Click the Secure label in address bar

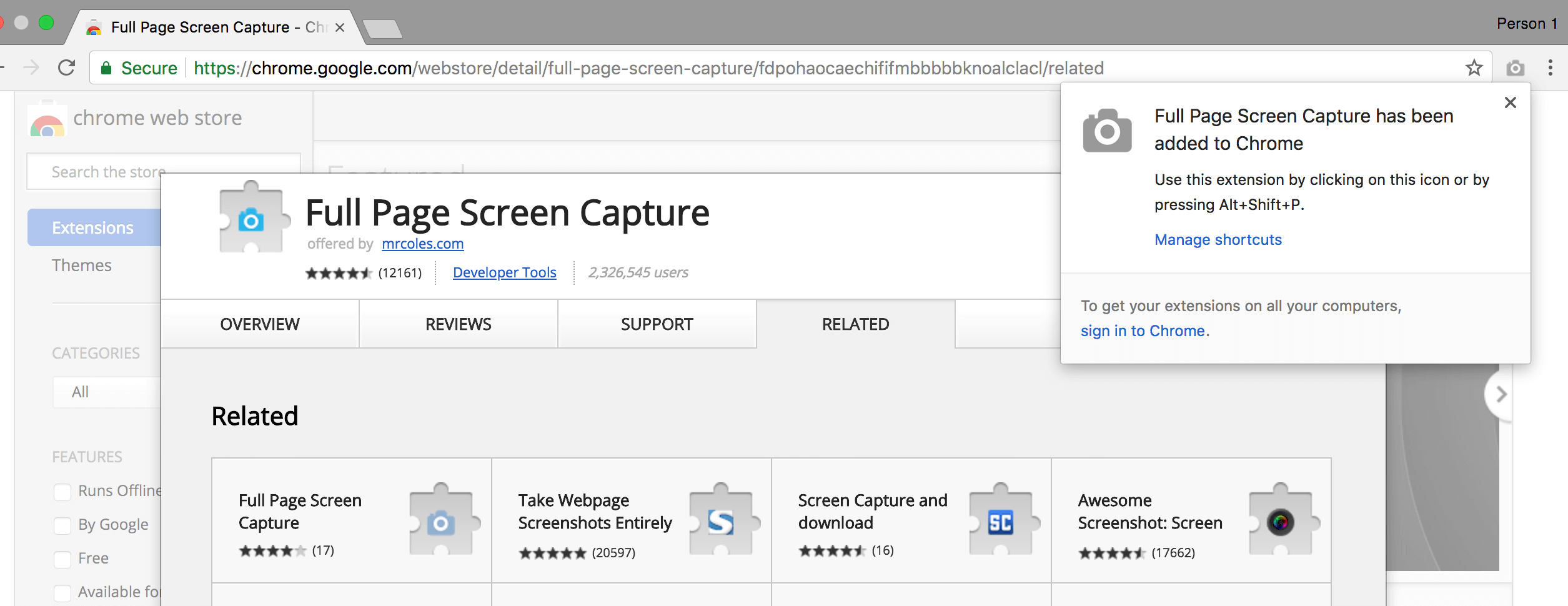click(149, 67)
